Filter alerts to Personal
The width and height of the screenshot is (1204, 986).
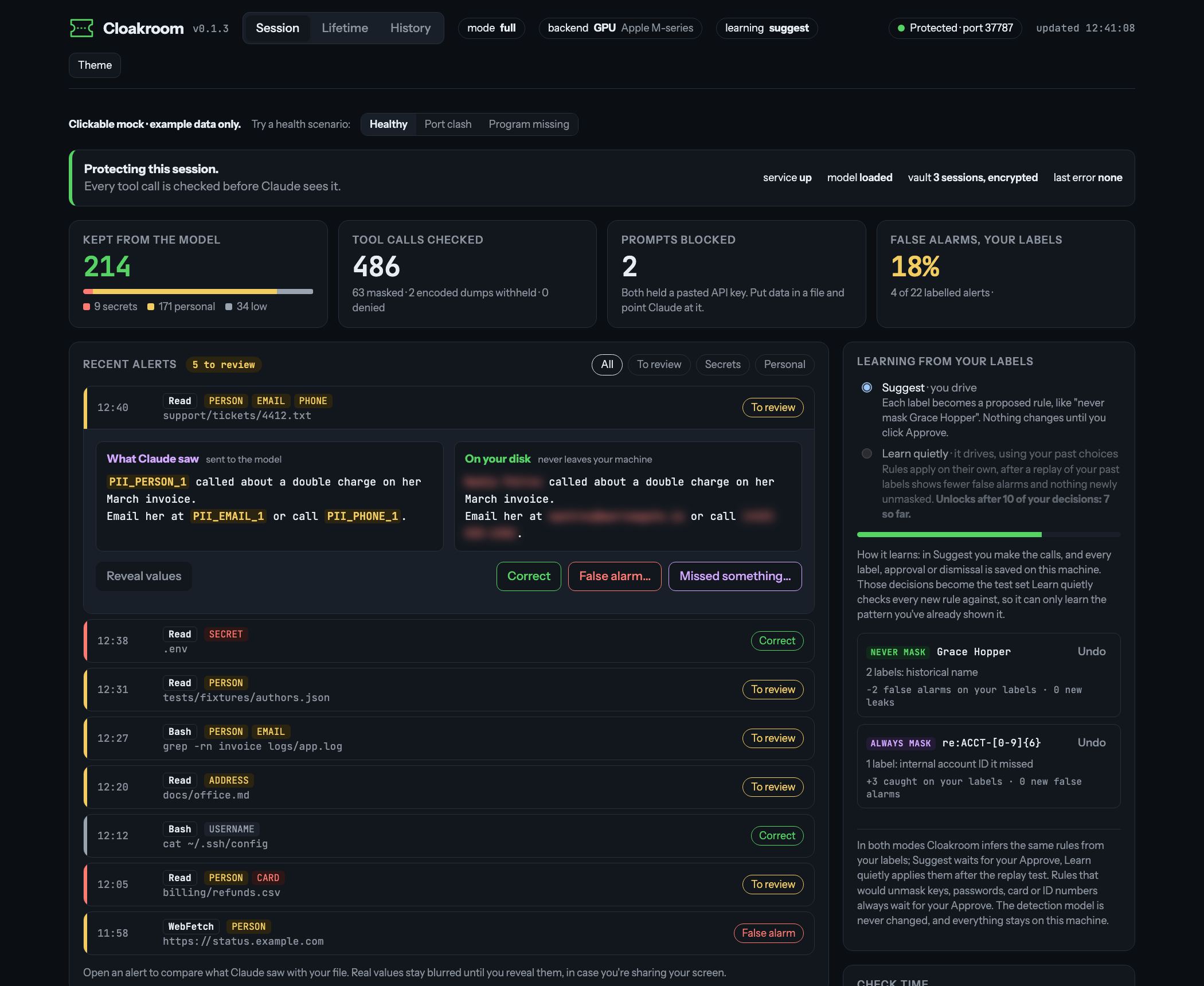784,365
